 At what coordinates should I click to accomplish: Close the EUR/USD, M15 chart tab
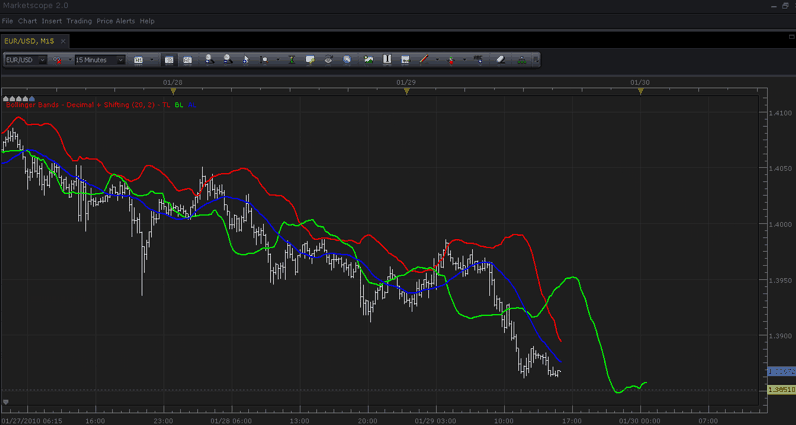point(63,41)
